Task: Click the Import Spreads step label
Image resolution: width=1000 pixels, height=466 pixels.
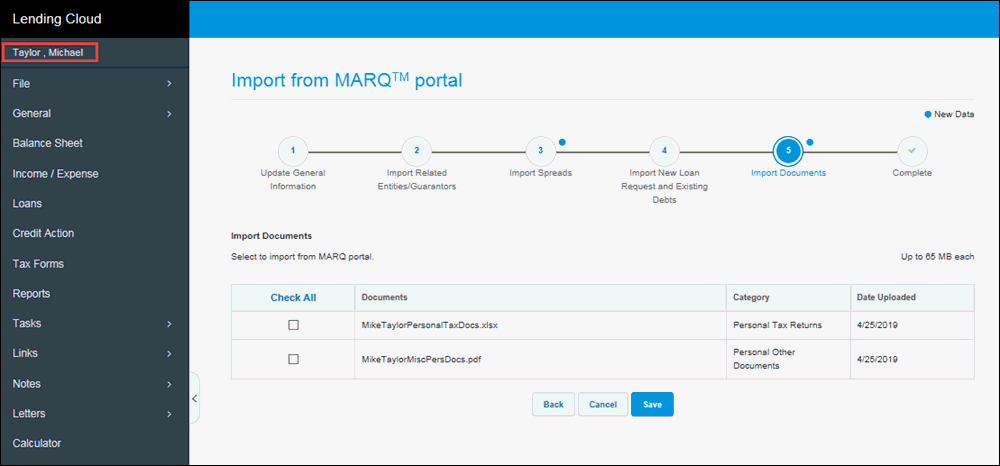Action: 541,173
